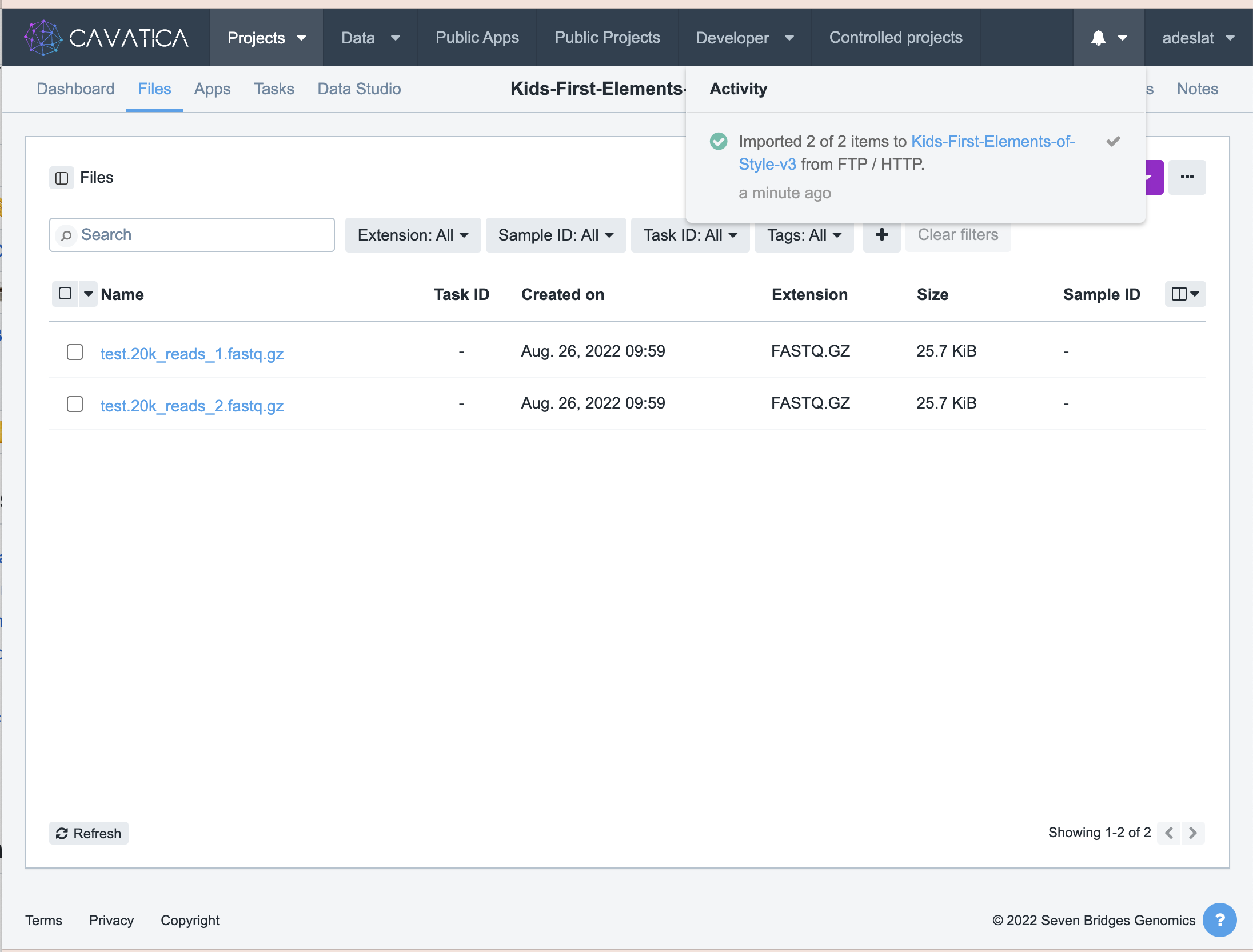Select all files checkbox in header
The width and height of the screenshot is (1253, 952).
click(65, 294)
